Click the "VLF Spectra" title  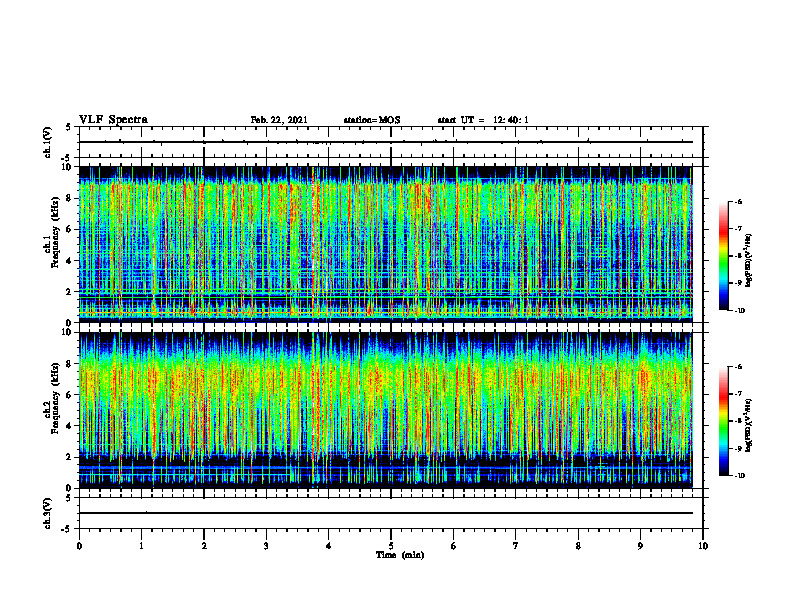(x=113, y=120)
